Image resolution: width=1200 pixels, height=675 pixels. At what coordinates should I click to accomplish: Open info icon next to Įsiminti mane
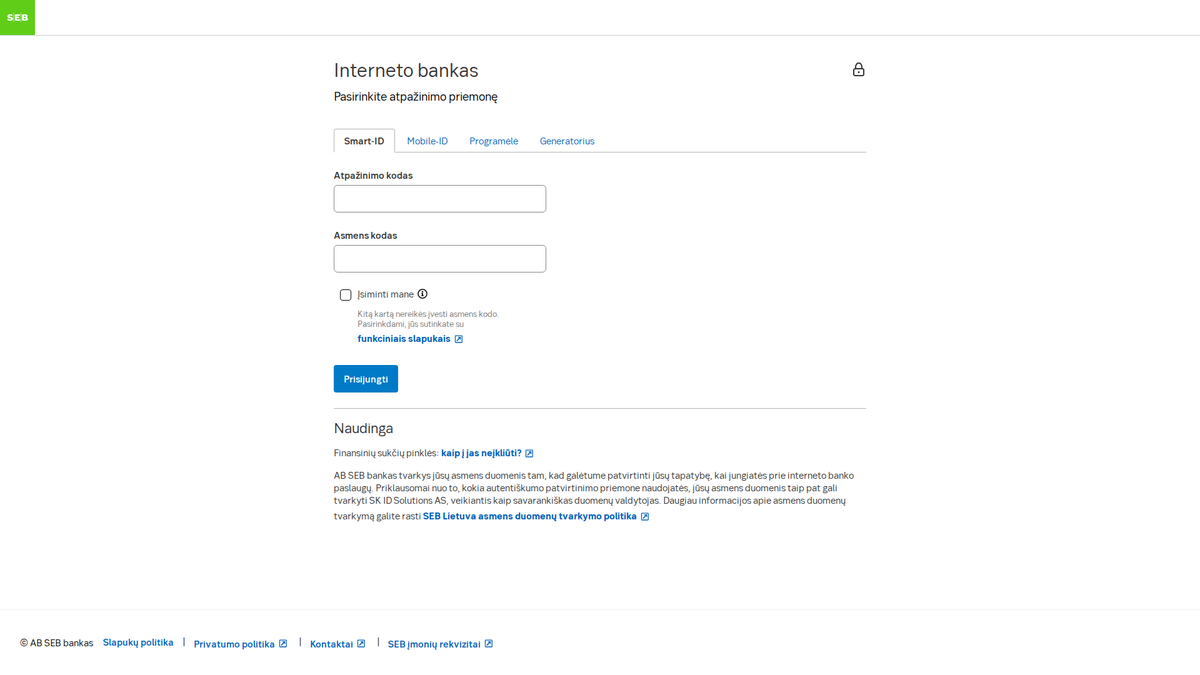422,294
